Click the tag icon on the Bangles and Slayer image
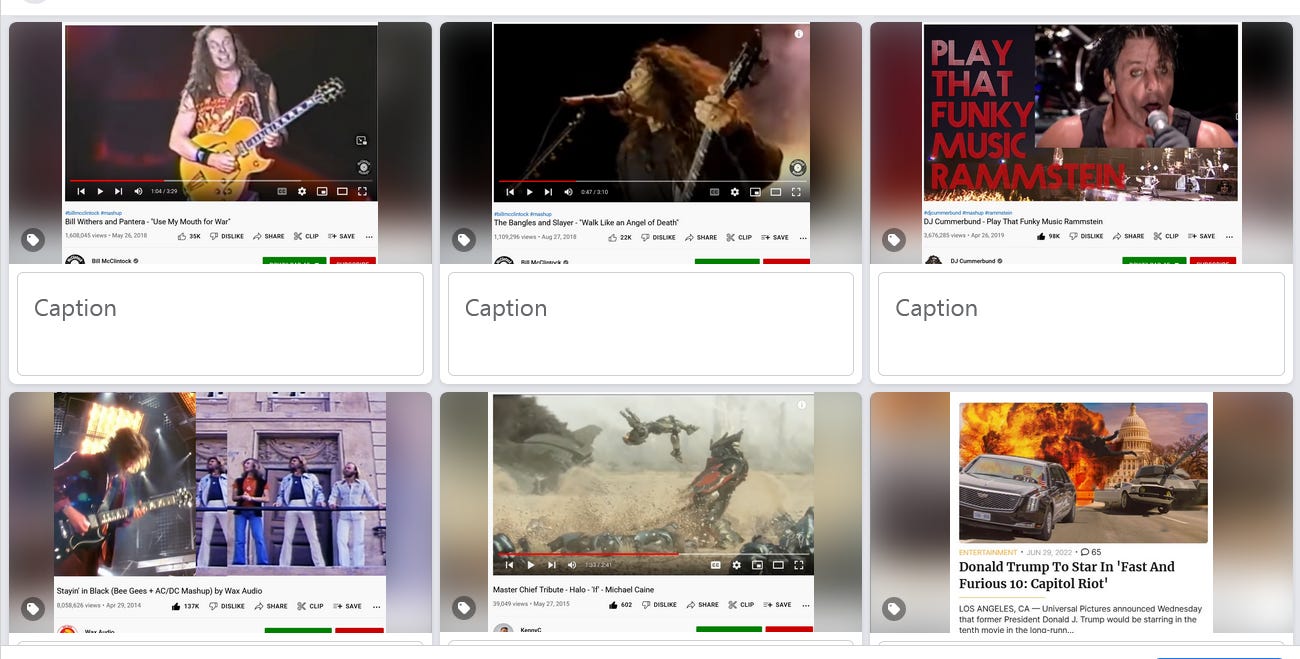Image resolution: width=1300 pixels, height=659 pixels. point(463,240)
